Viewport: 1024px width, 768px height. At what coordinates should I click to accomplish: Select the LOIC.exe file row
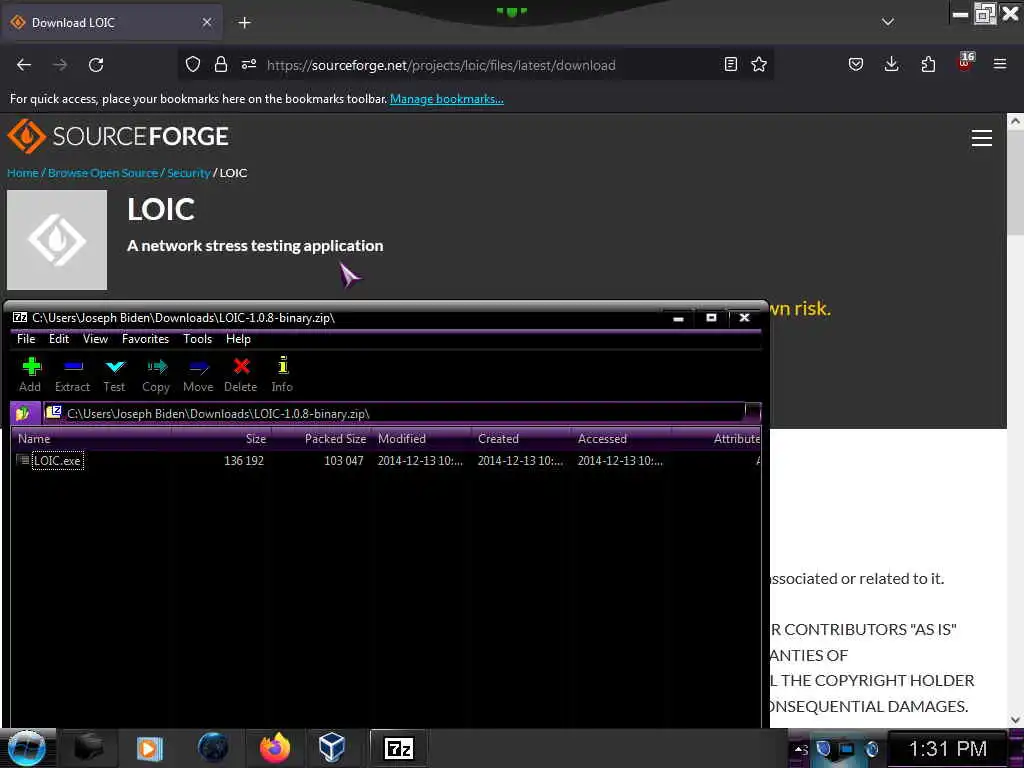(x=385, y=460)
